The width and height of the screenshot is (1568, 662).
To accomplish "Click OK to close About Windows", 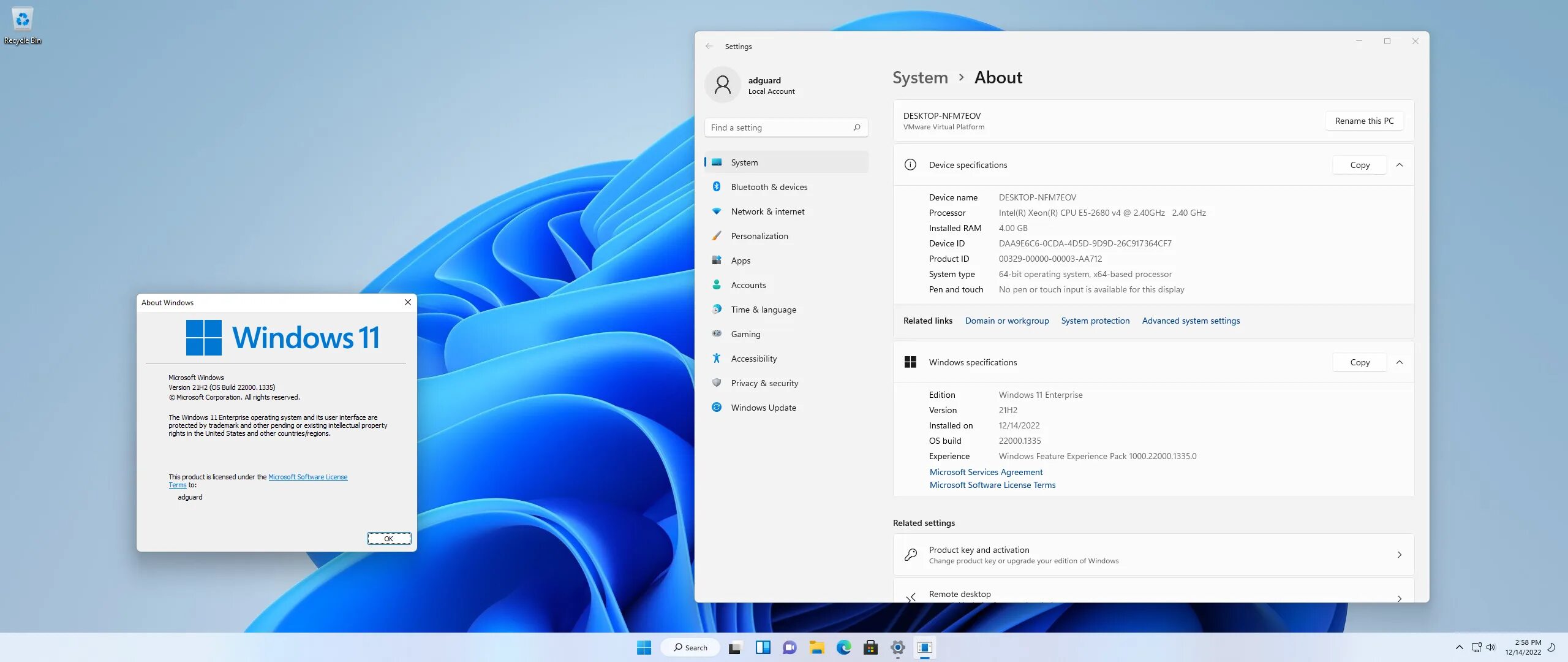I will click(x=388, y=538).
